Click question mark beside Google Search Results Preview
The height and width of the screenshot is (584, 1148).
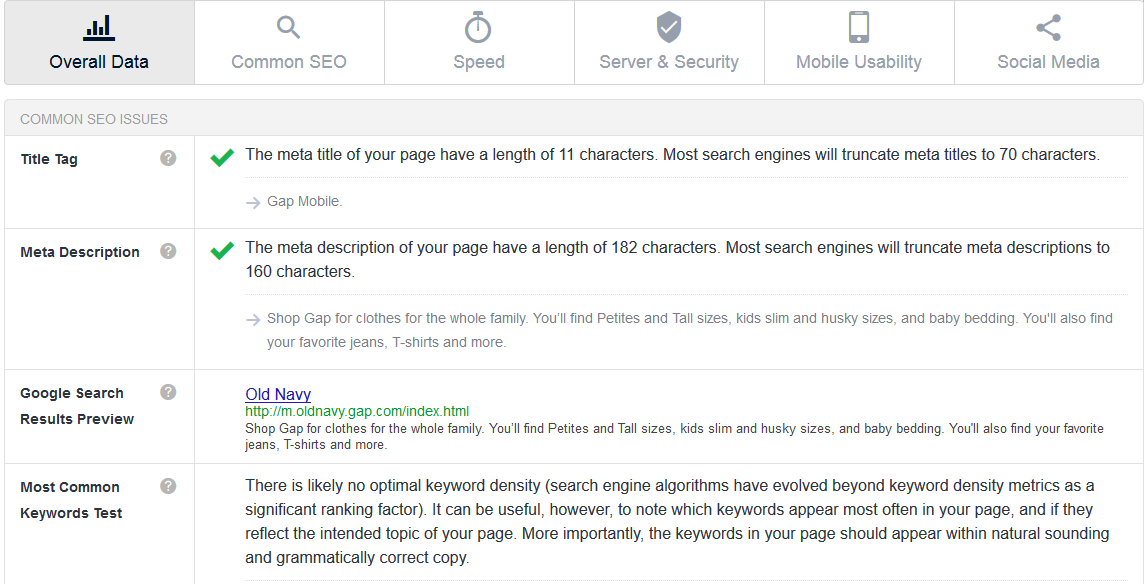168,392
